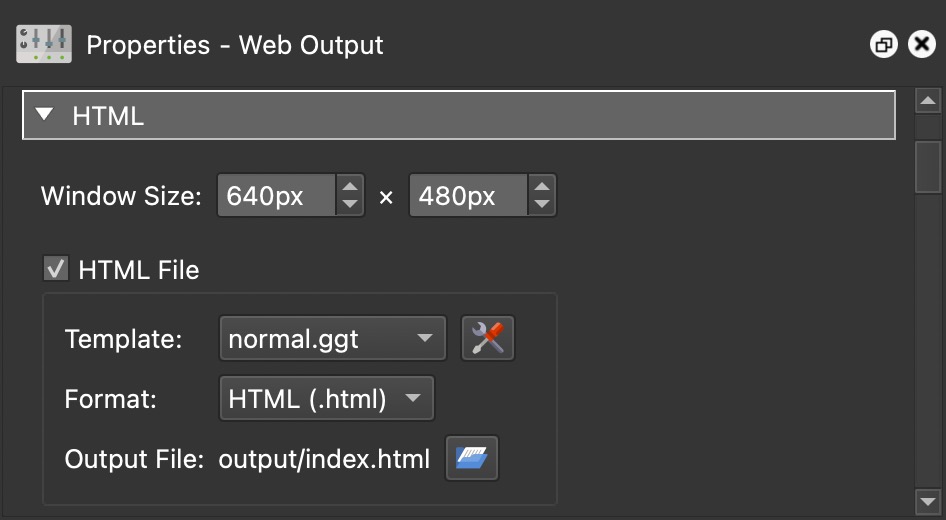The height and width of the screenshot is (520, 946).
Task: Collapse the HTML section triangle
Action: [44, 115]
